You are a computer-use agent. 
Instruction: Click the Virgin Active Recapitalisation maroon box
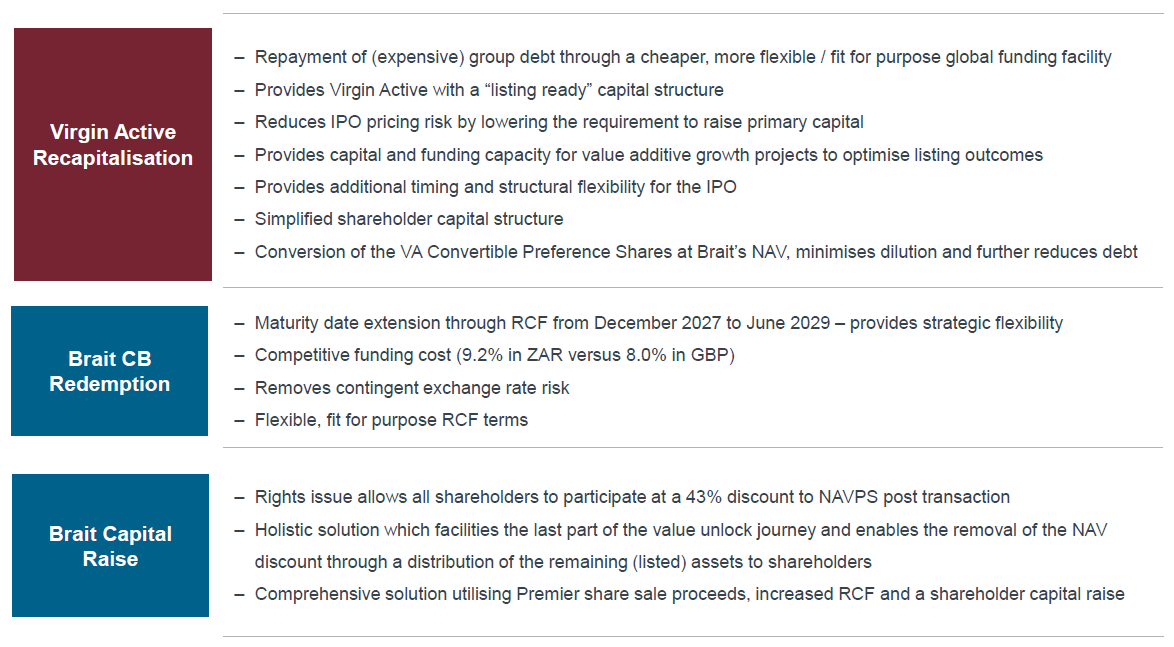coord(113,154)
